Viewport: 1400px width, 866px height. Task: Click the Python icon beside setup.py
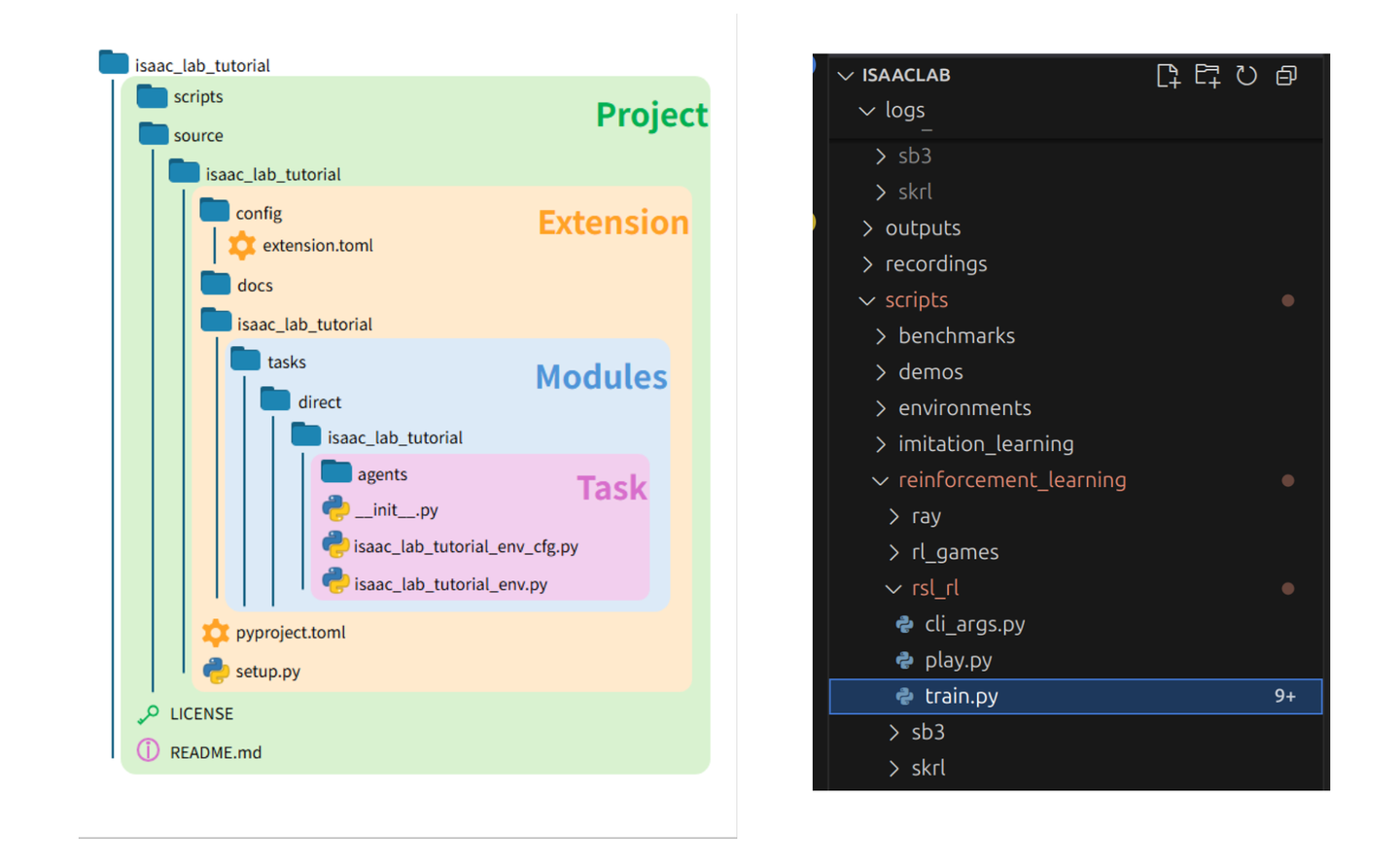(x=215, y=671)
